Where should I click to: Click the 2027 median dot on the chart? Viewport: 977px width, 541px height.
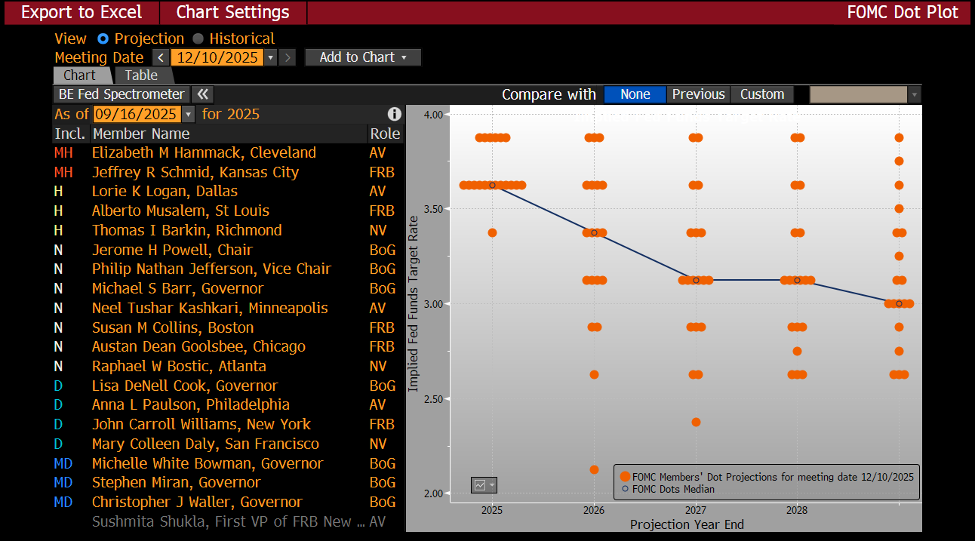point(696,280)
